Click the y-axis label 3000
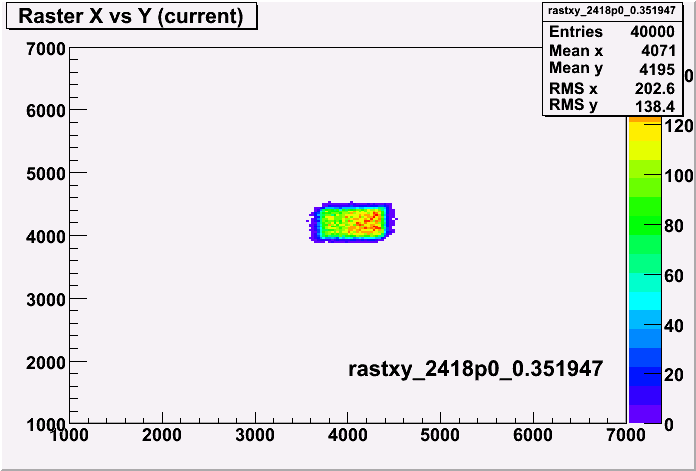696x471 pixels. point(46,300)
